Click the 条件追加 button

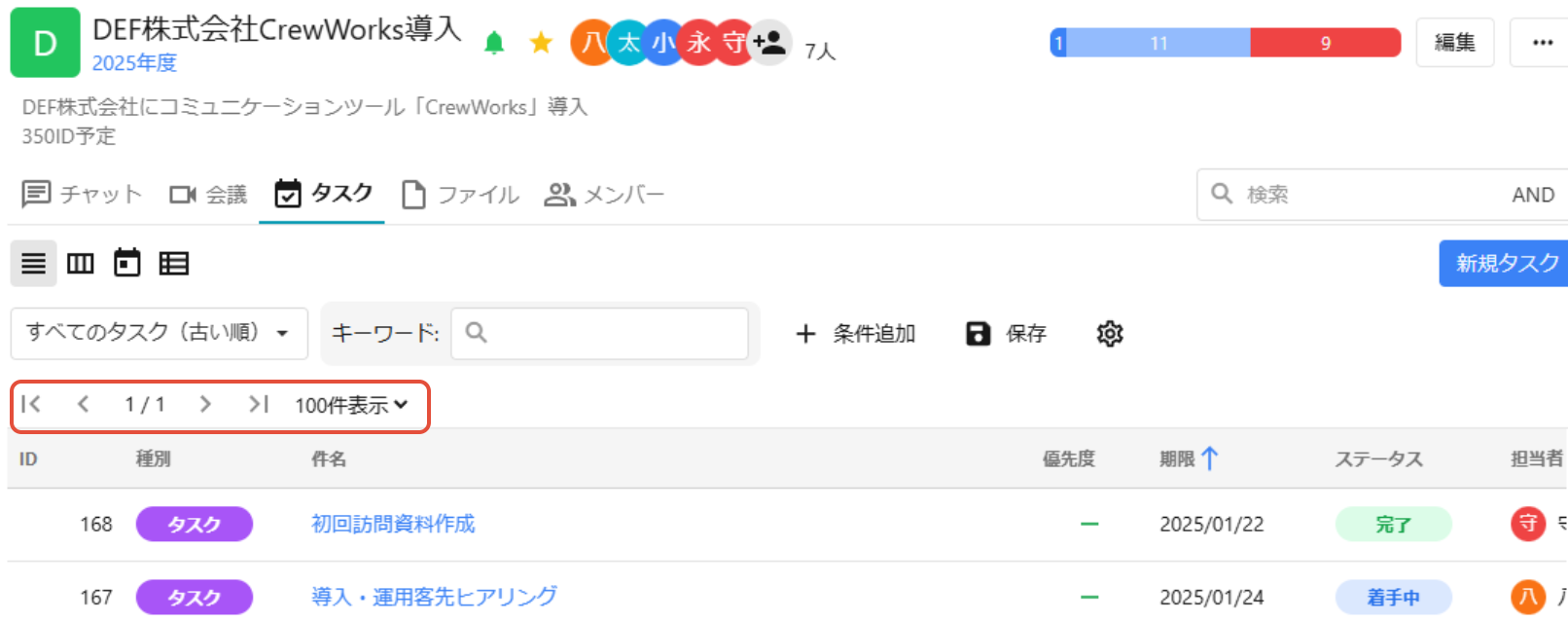[x=855, y=334]
